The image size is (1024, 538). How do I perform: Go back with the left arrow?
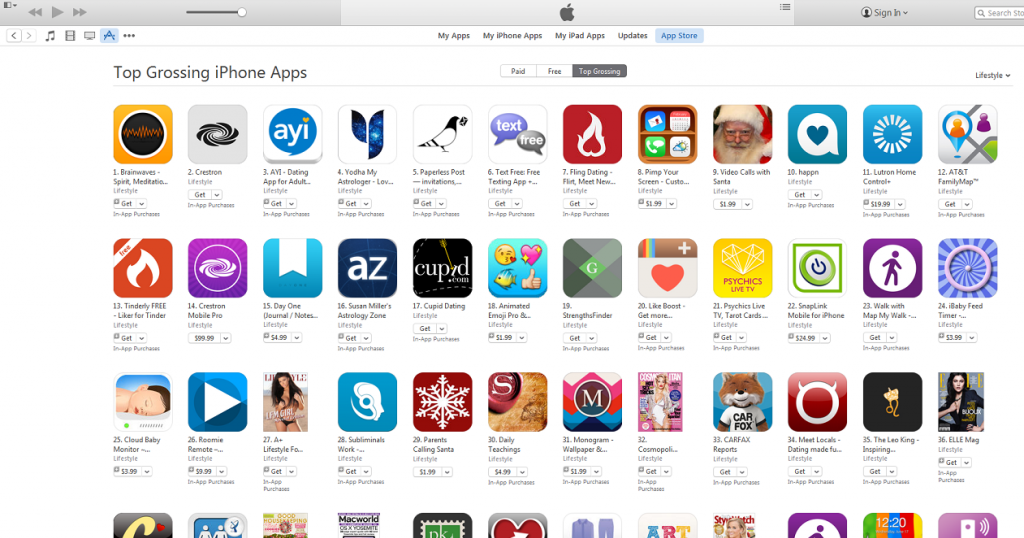point(14,36)
